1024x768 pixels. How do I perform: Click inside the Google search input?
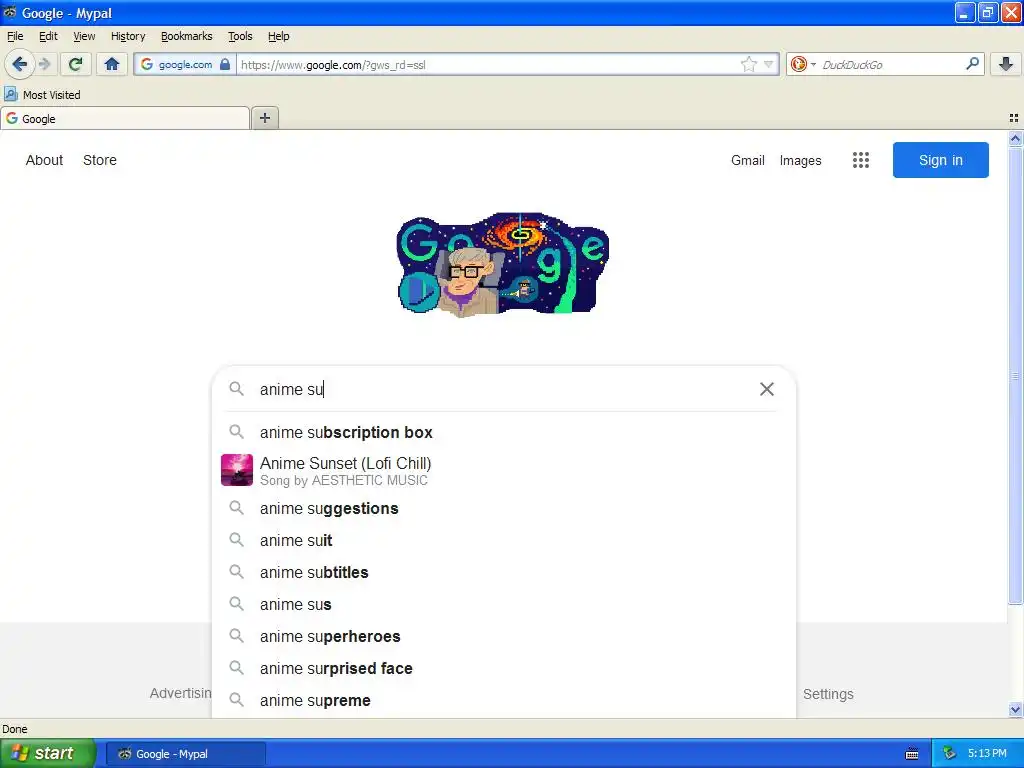[x=503, y=389]
